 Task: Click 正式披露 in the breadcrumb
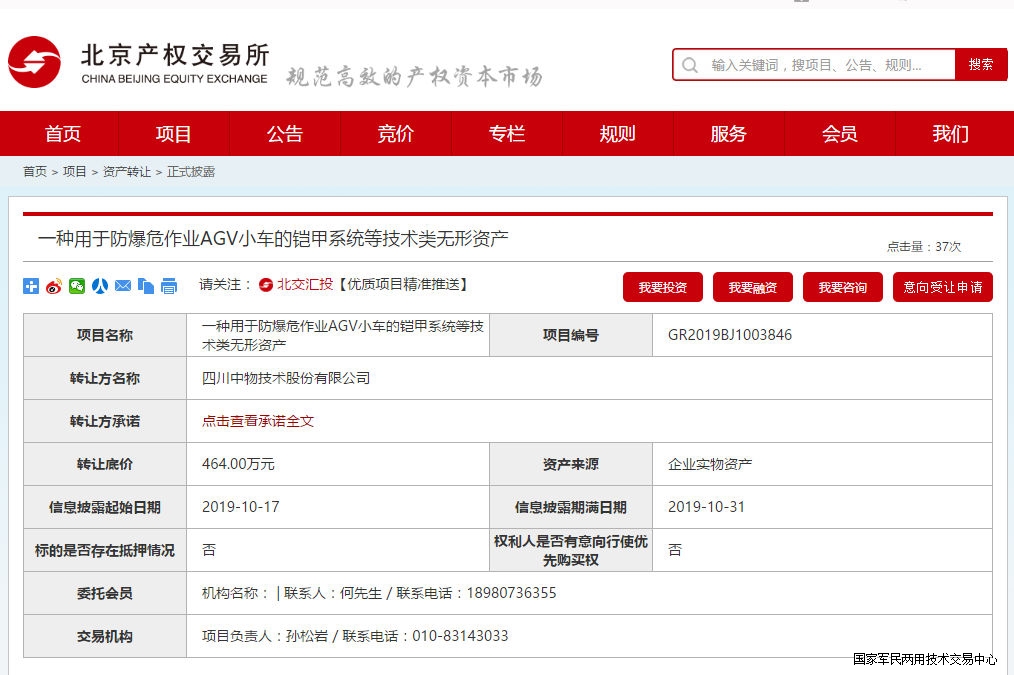pyautogui.click(x=191, y=172)
